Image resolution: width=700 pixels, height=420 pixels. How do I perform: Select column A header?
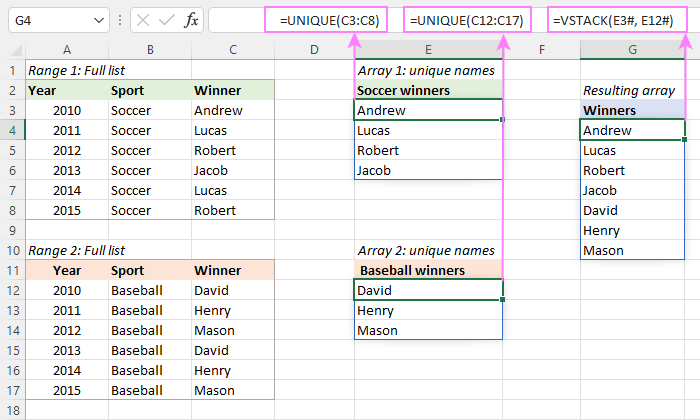pyautogui.click(x=67, y=50)
